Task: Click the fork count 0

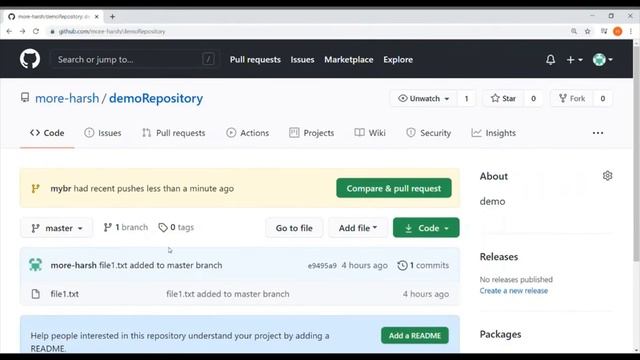Action: (x=602, y=98)
